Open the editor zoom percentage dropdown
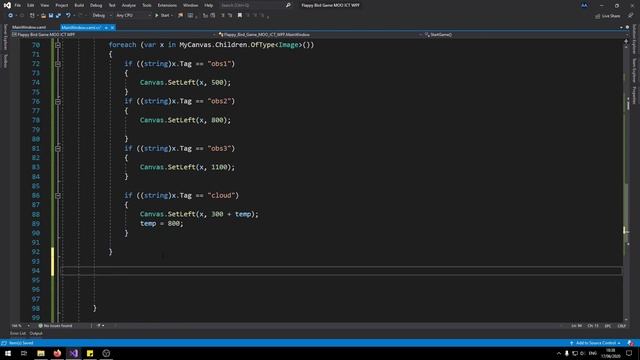This screenshot has height=360, width=640. 20,326
